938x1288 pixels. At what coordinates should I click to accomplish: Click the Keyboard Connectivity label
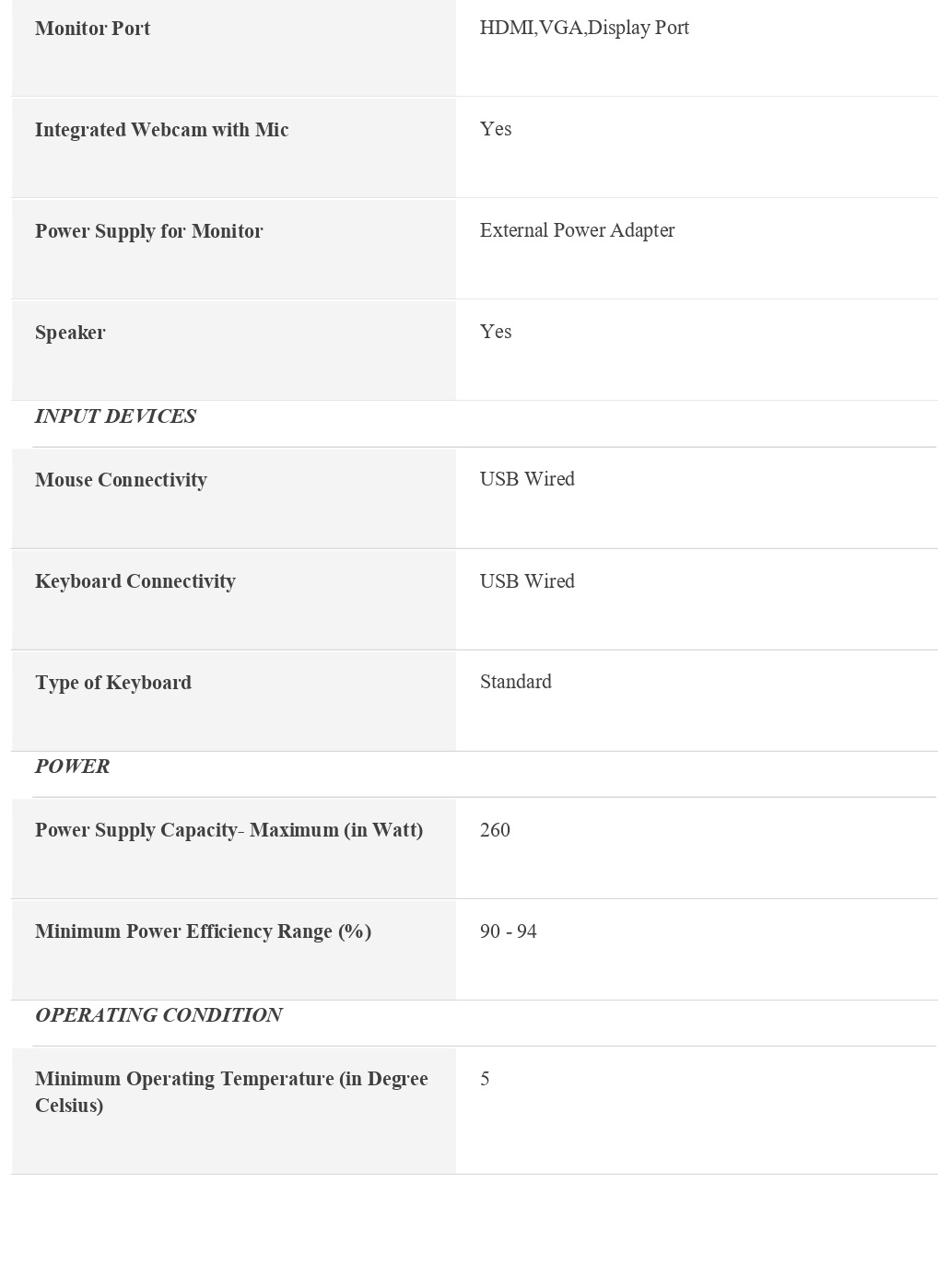(135, 581)
